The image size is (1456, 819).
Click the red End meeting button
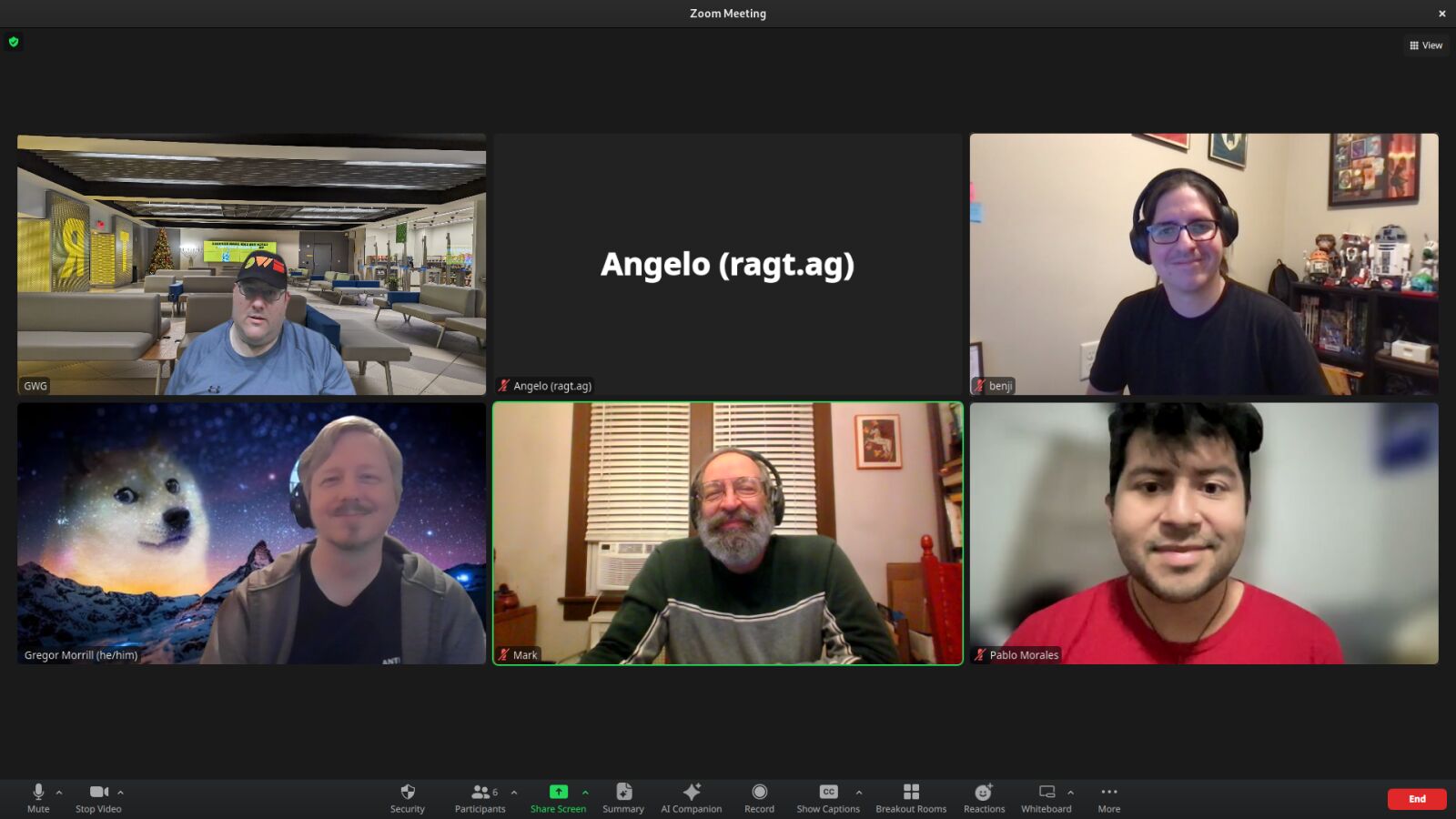pyautogui.click(x=1417, y=799)
